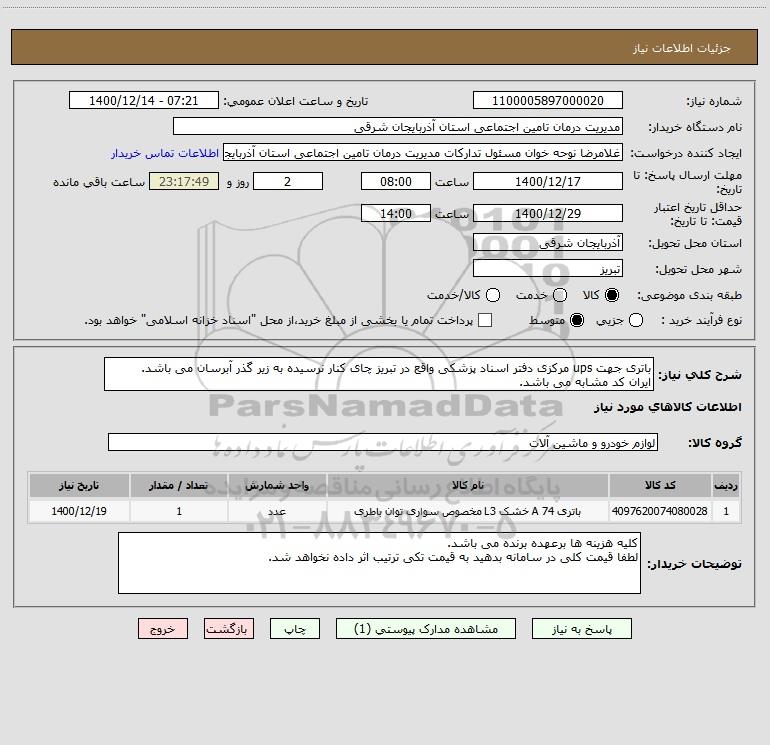Click column header تعداد / مقدار
This screenshot has width=770, height=745.
(x=179, y=485)
